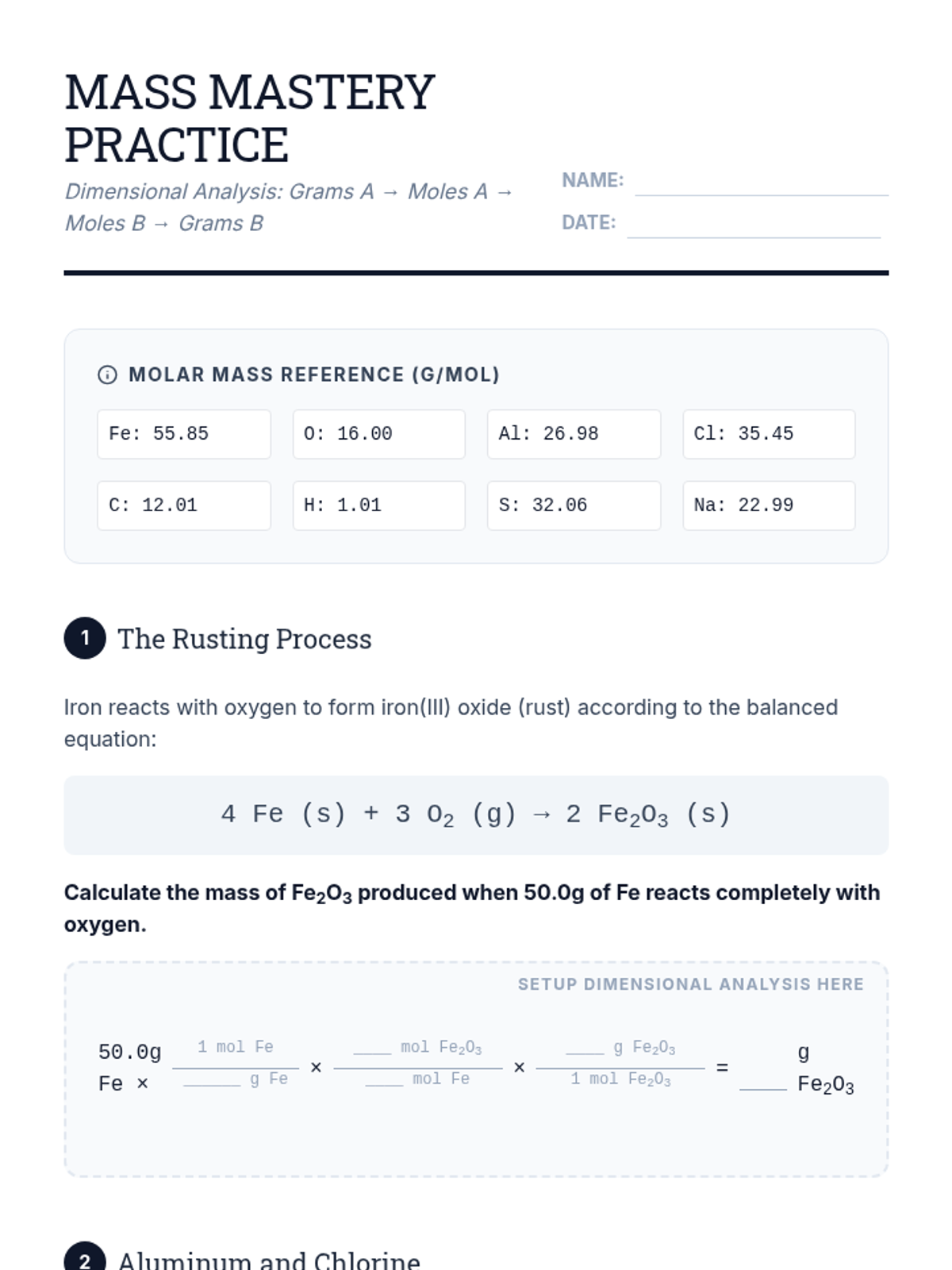Select the O: 16.00 molar mass box
Image resolution: width=952 pixels, height=1270 pixels.
378,434
